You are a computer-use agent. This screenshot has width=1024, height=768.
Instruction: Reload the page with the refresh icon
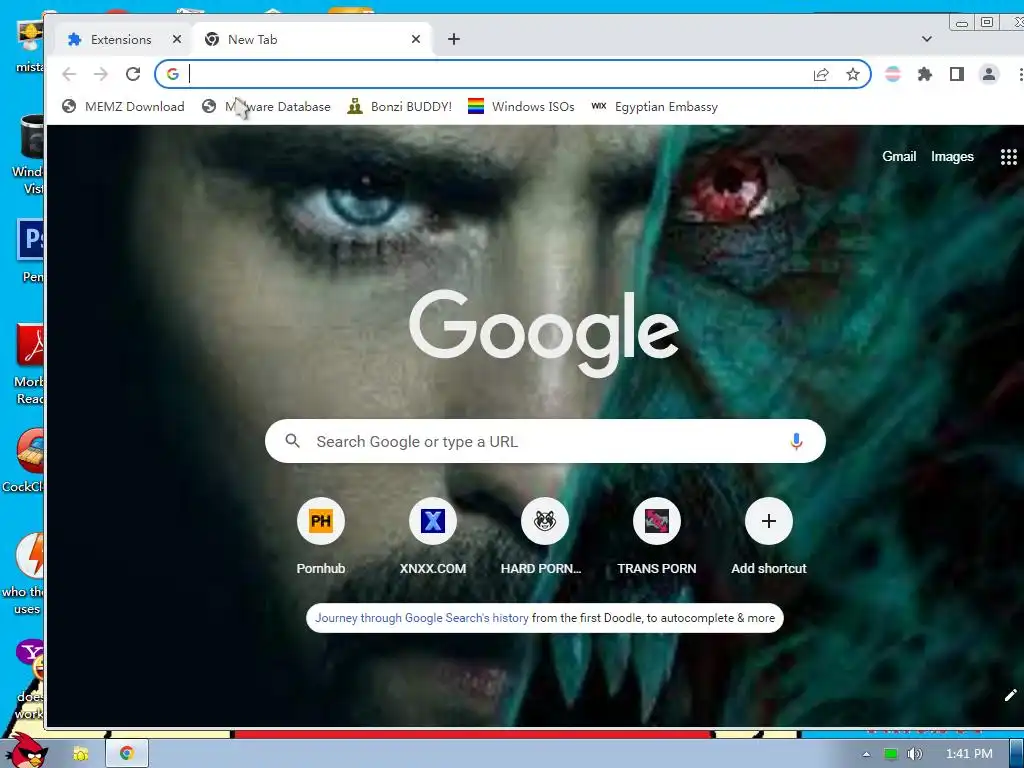(133, 74)
